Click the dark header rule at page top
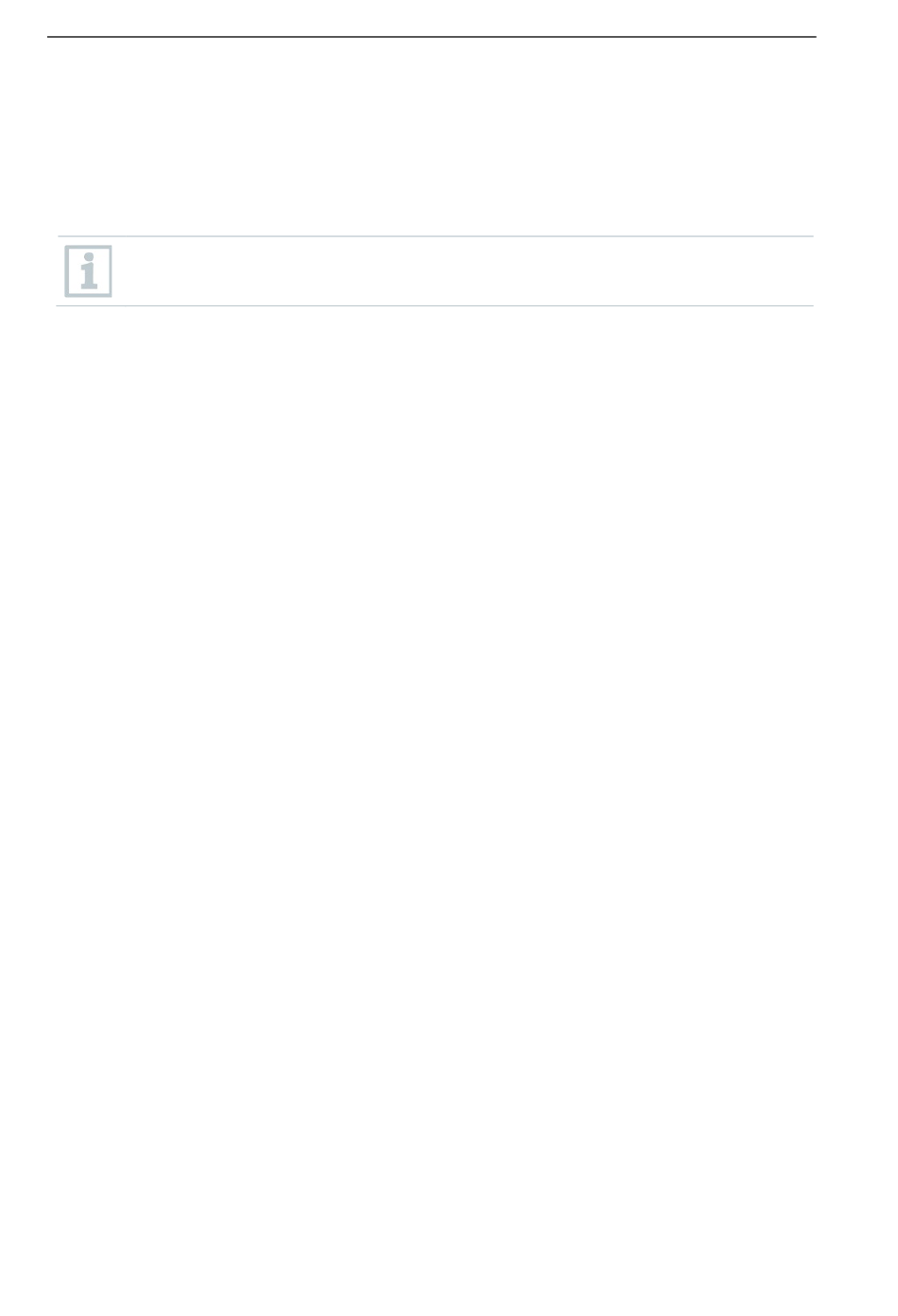The height and width of the screenshot is (1316, 898). 432,37
